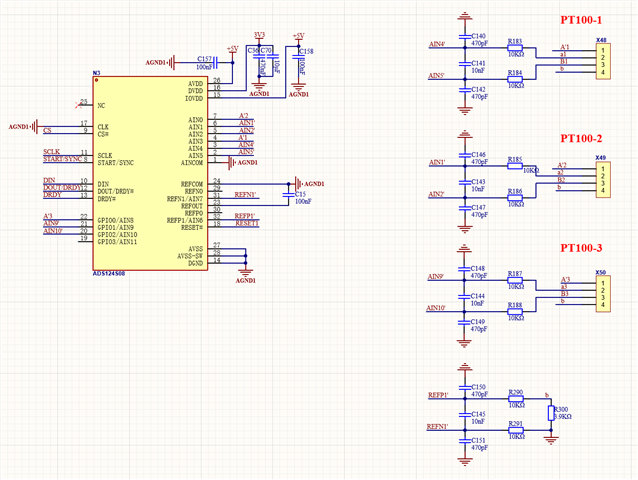Select capacitor C142 symbol
Screen dimensions: 638x480
[x=464, y=90]
